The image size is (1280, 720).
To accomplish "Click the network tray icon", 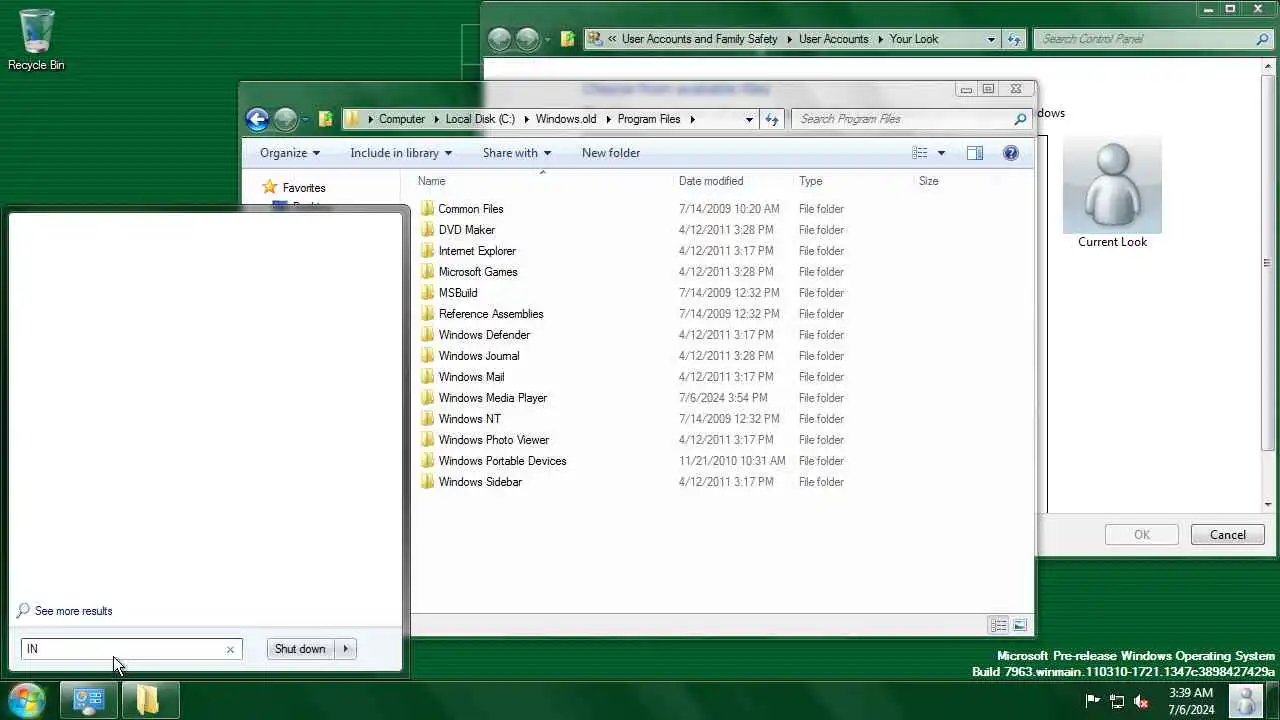I will click(x=1118, y=701).
